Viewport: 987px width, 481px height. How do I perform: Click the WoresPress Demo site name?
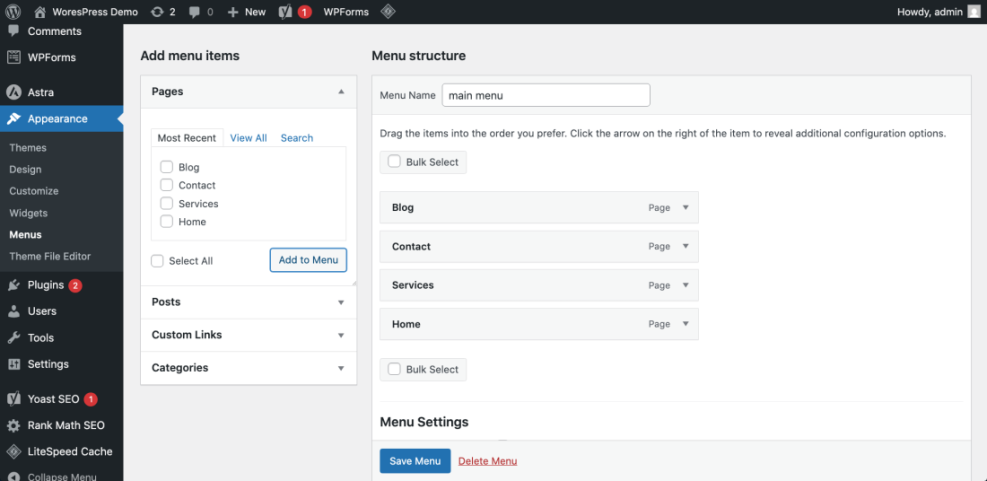pyautogui.click(x=95, y=12)
